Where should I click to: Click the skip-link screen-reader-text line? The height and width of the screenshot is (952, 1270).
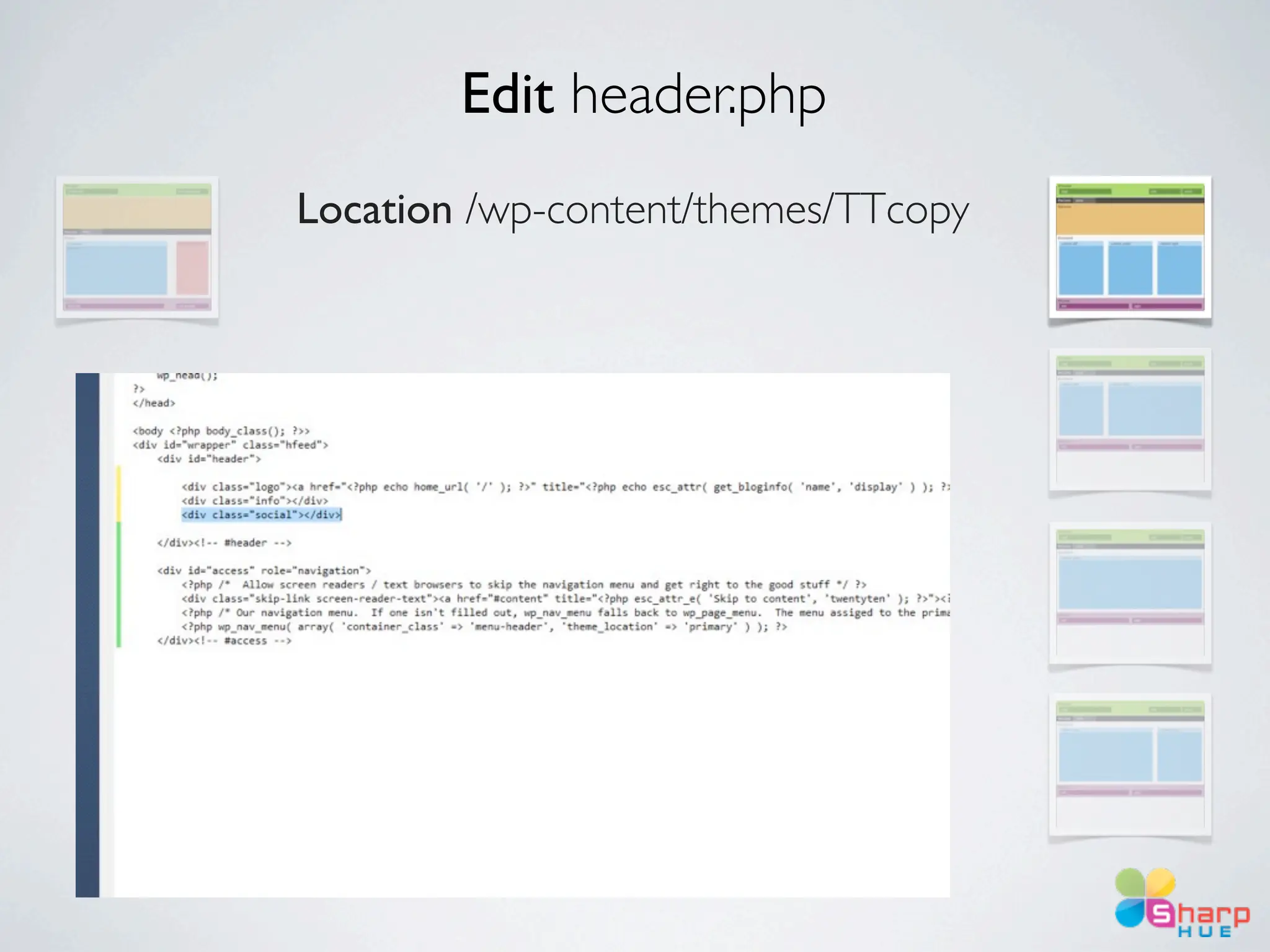[566, 599]
